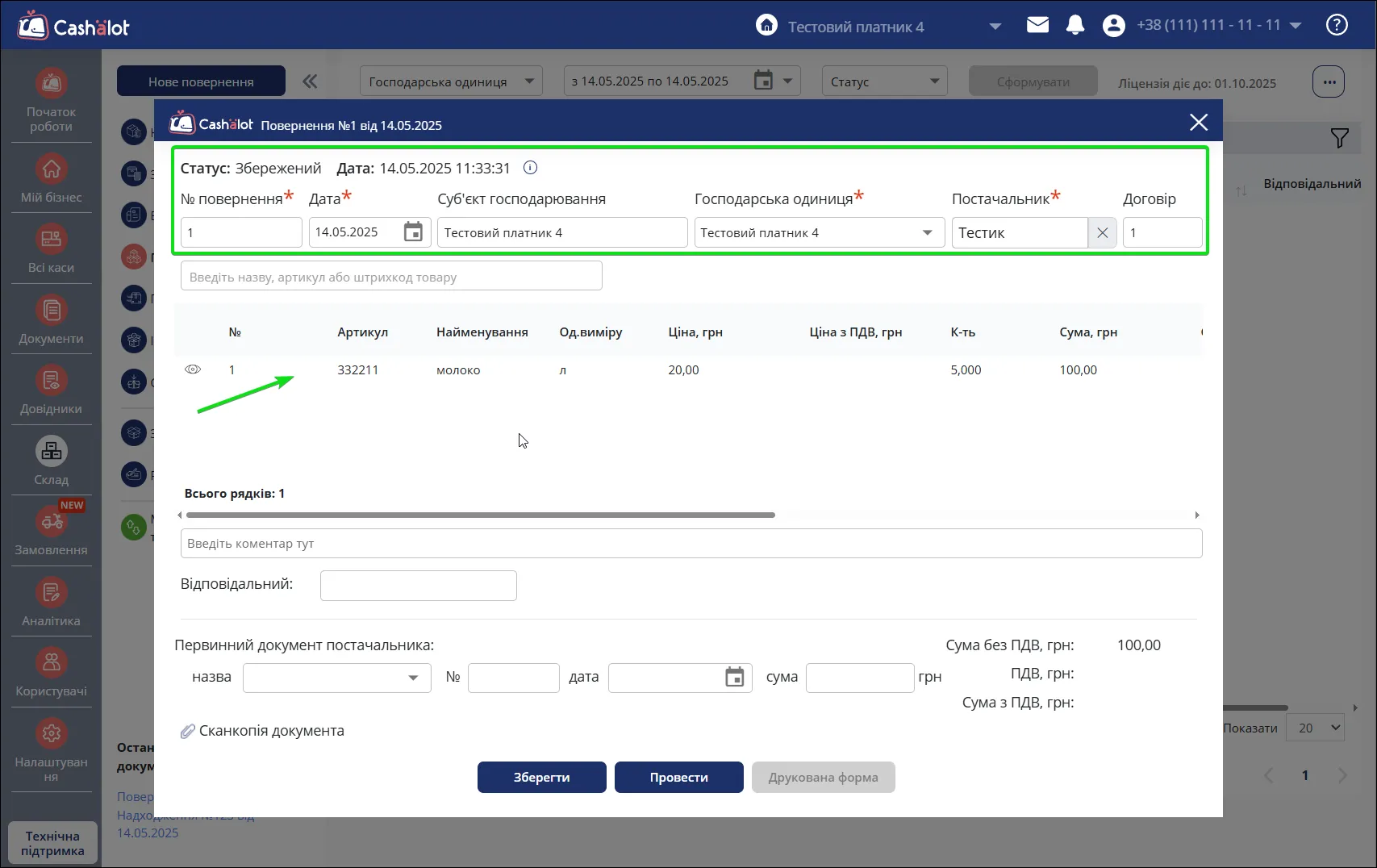Open Замовлення section

pos(51,531)
